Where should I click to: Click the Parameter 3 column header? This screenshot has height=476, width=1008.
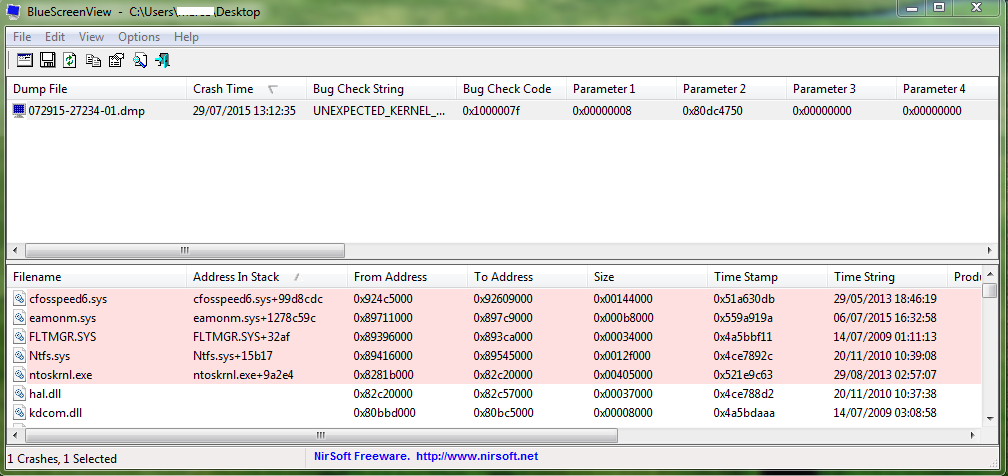click(x=841, y=89)
